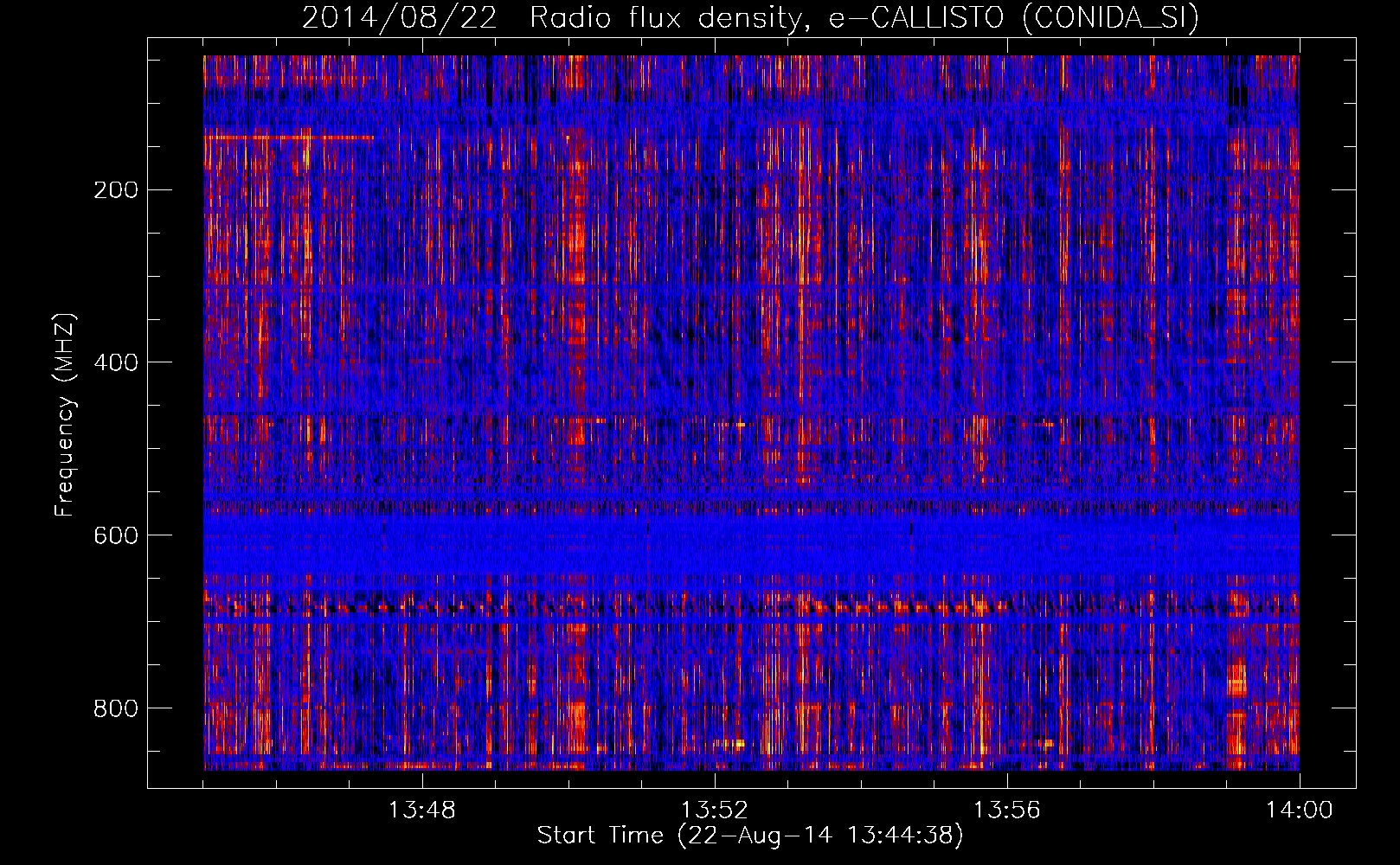This screenshot has width=1400, height=865.
Task: Select the 600 frequency tick label
Action: pyautogui.click(x=115, y=535)
